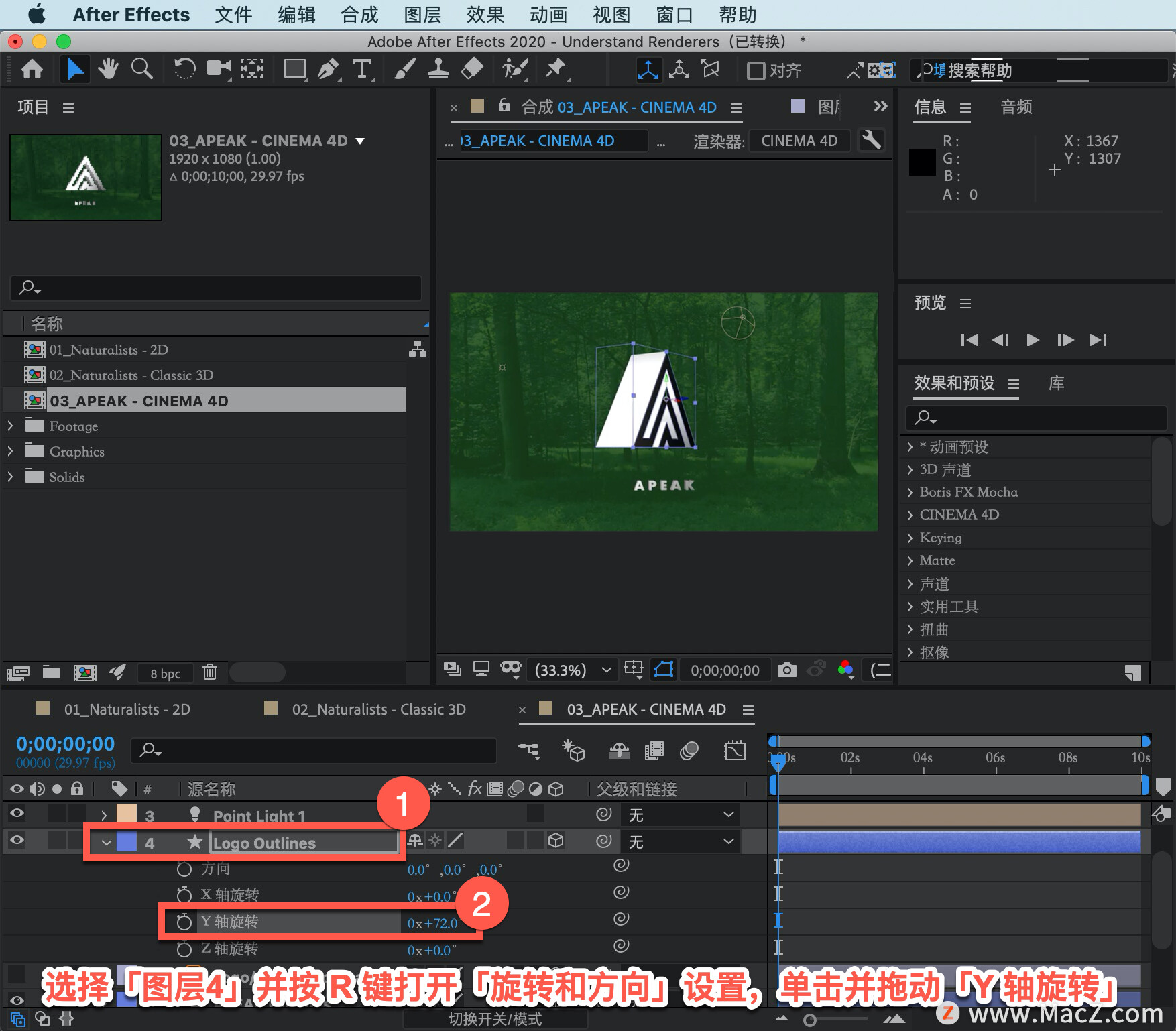This screenshot has width=1176, height=1031.
Task: Select the Unified Camera tool
Action: click(218, 69)
